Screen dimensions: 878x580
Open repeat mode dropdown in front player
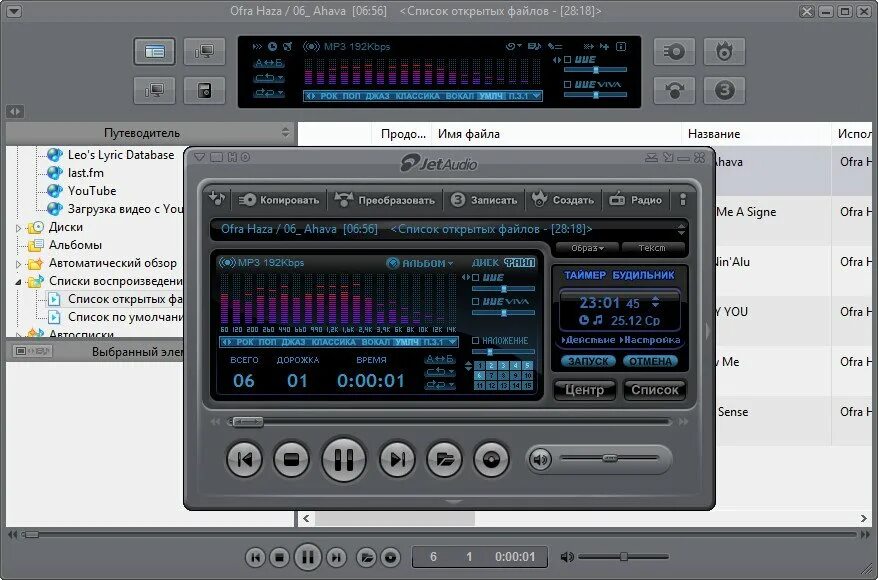(440, 372)
